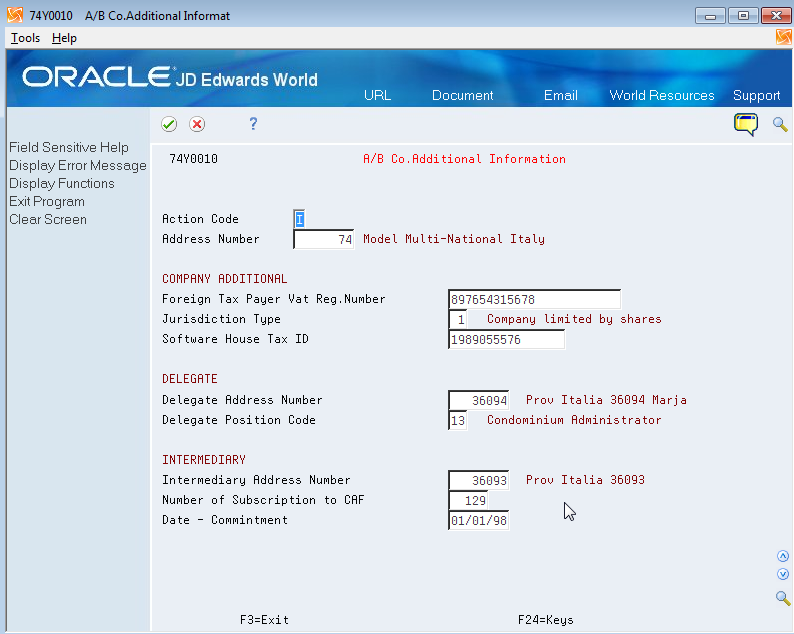
Task: Open help via blue question mark icon
Action: click(253, 124)
